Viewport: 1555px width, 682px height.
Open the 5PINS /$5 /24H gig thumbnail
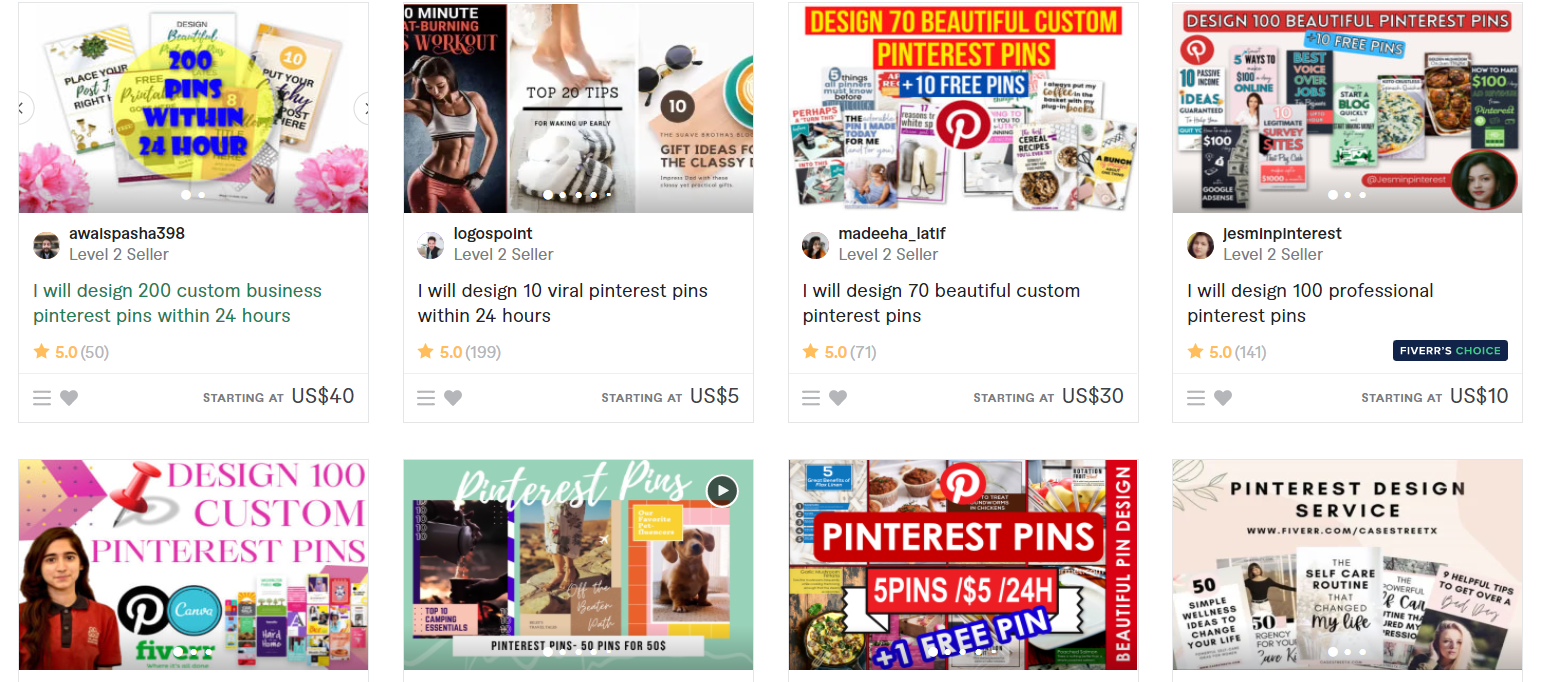click(963, 565)
